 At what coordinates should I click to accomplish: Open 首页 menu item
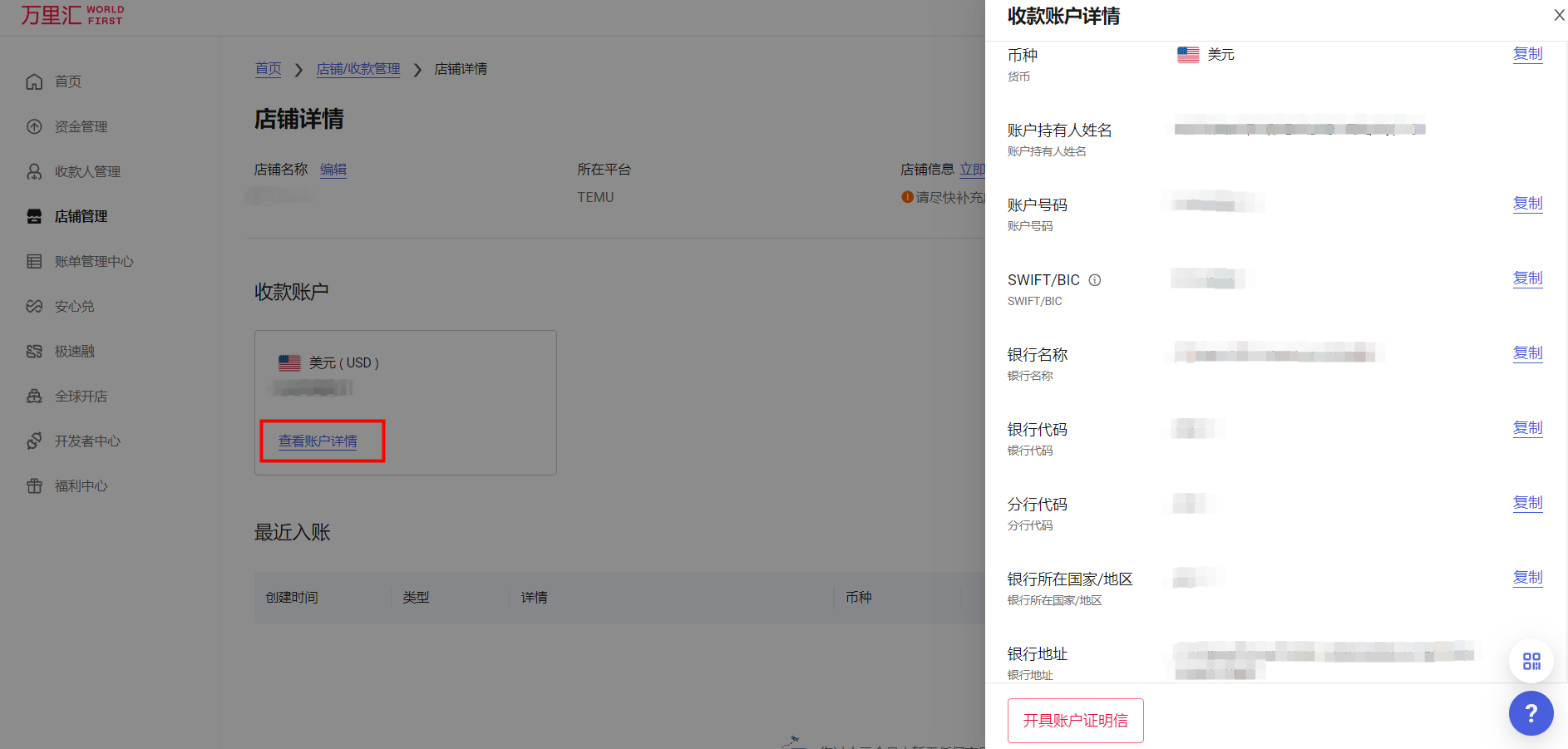(68, 81)
